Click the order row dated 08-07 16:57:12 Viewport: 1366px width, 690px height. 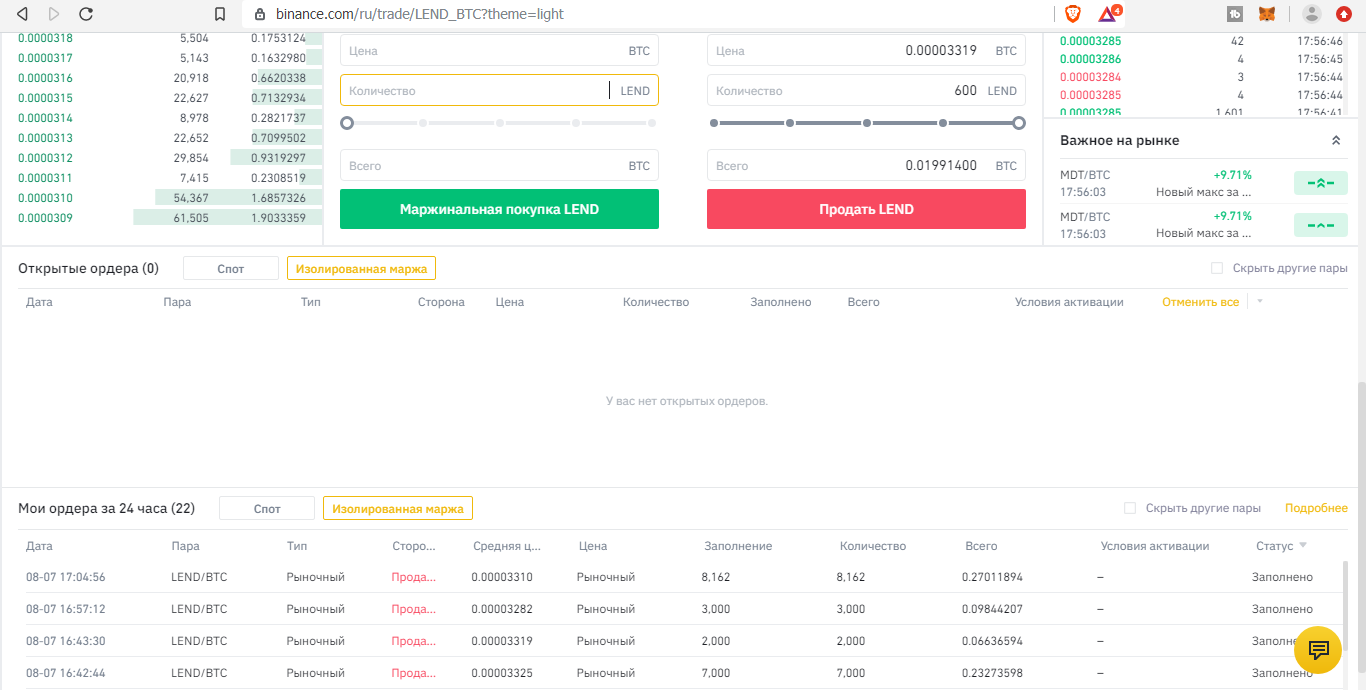[680, 609]
